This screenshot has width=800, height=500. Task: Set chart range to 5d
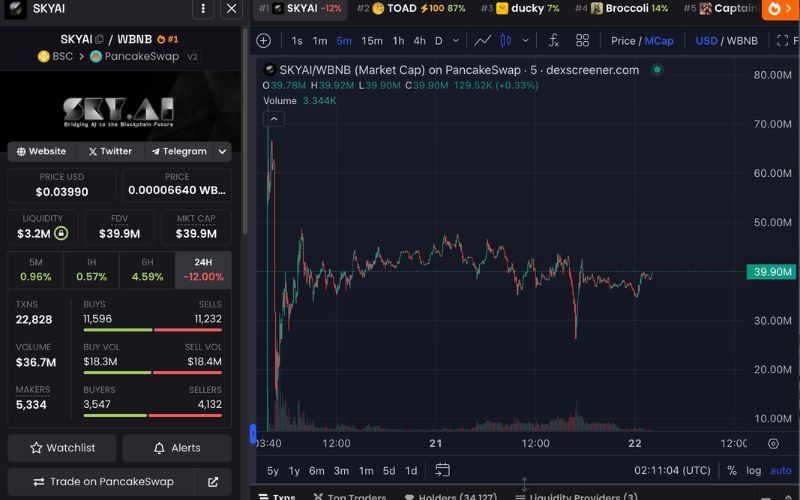(x=389, y=471)
